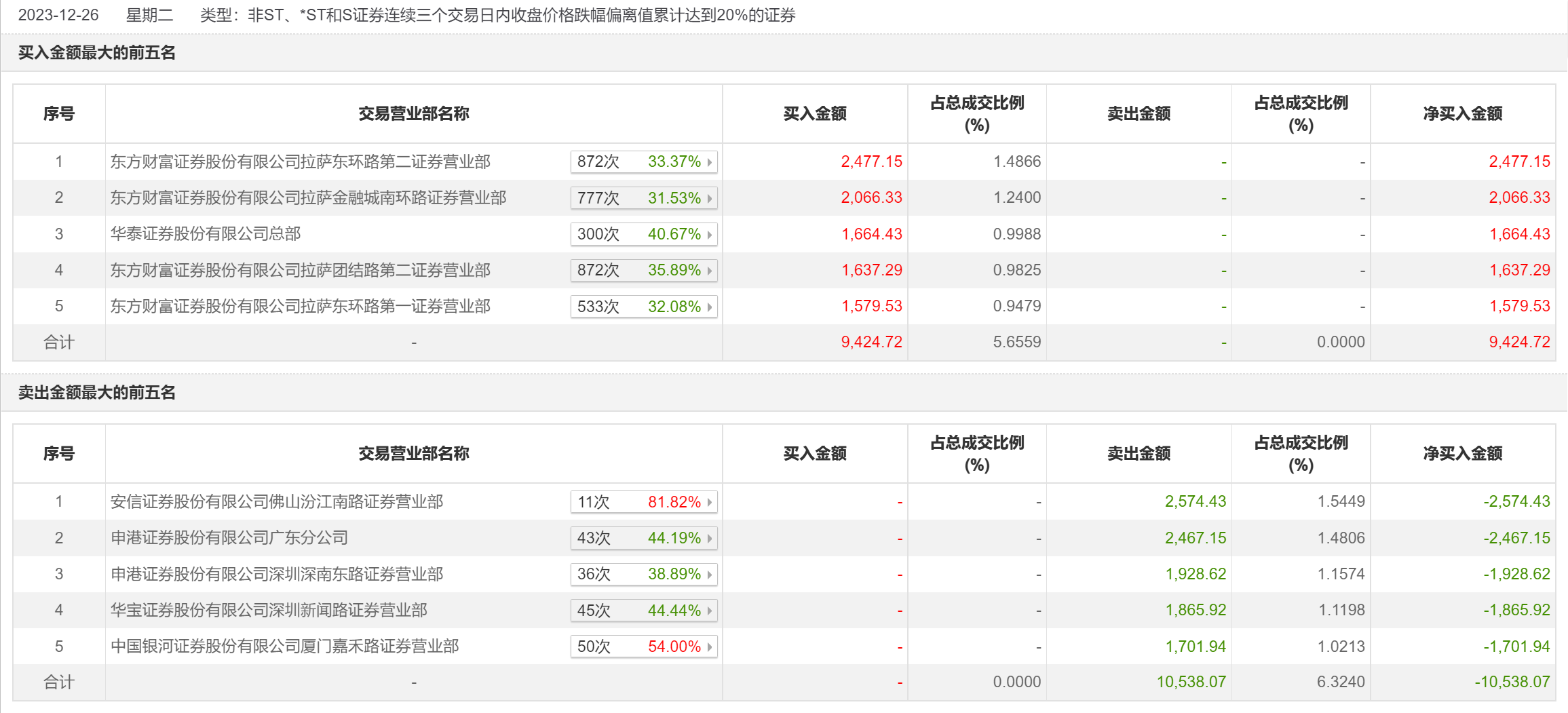
Task: Click buy amount 2,066.33 in 买入金额 column
Action: click(872, 197)
